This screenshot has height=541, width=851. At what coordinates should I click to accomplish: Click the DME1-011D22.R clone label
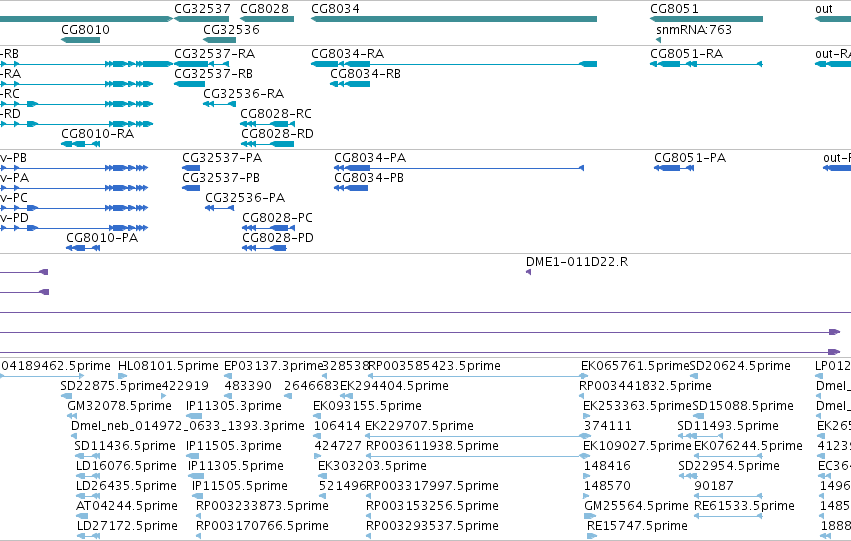coord(577,262)
